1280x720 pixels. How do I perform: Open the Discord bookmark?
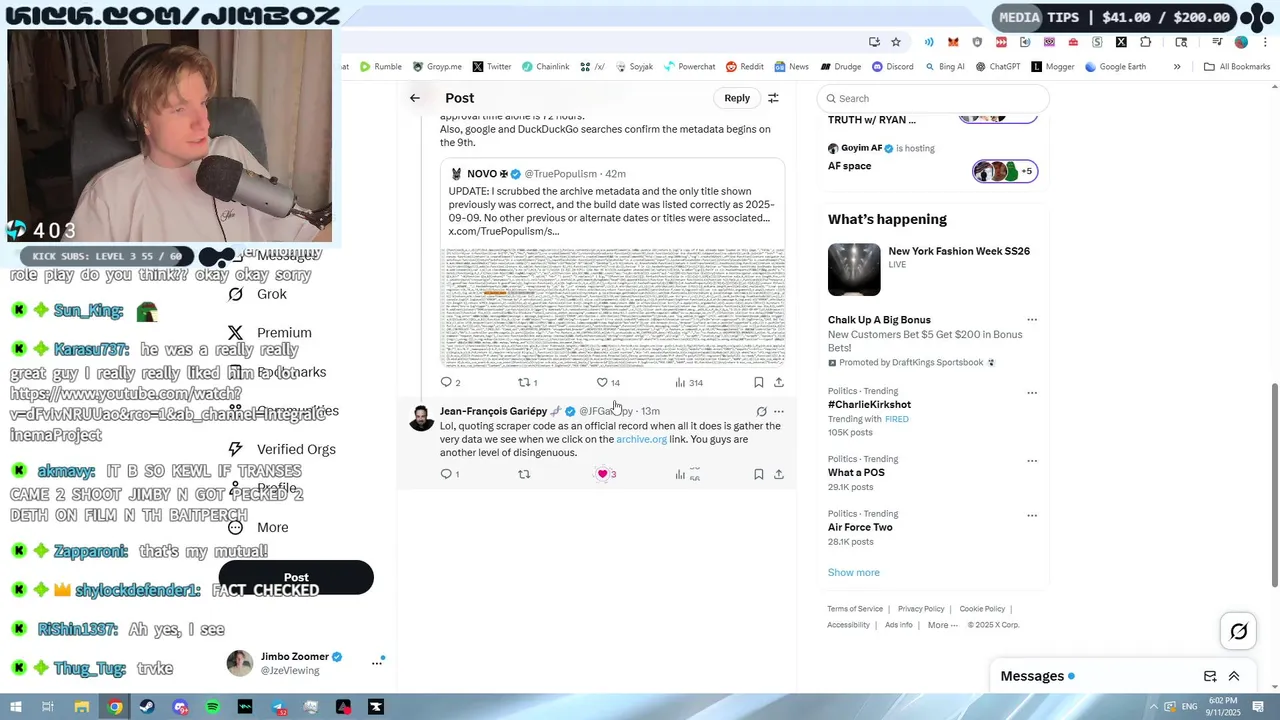click(892, 67)
